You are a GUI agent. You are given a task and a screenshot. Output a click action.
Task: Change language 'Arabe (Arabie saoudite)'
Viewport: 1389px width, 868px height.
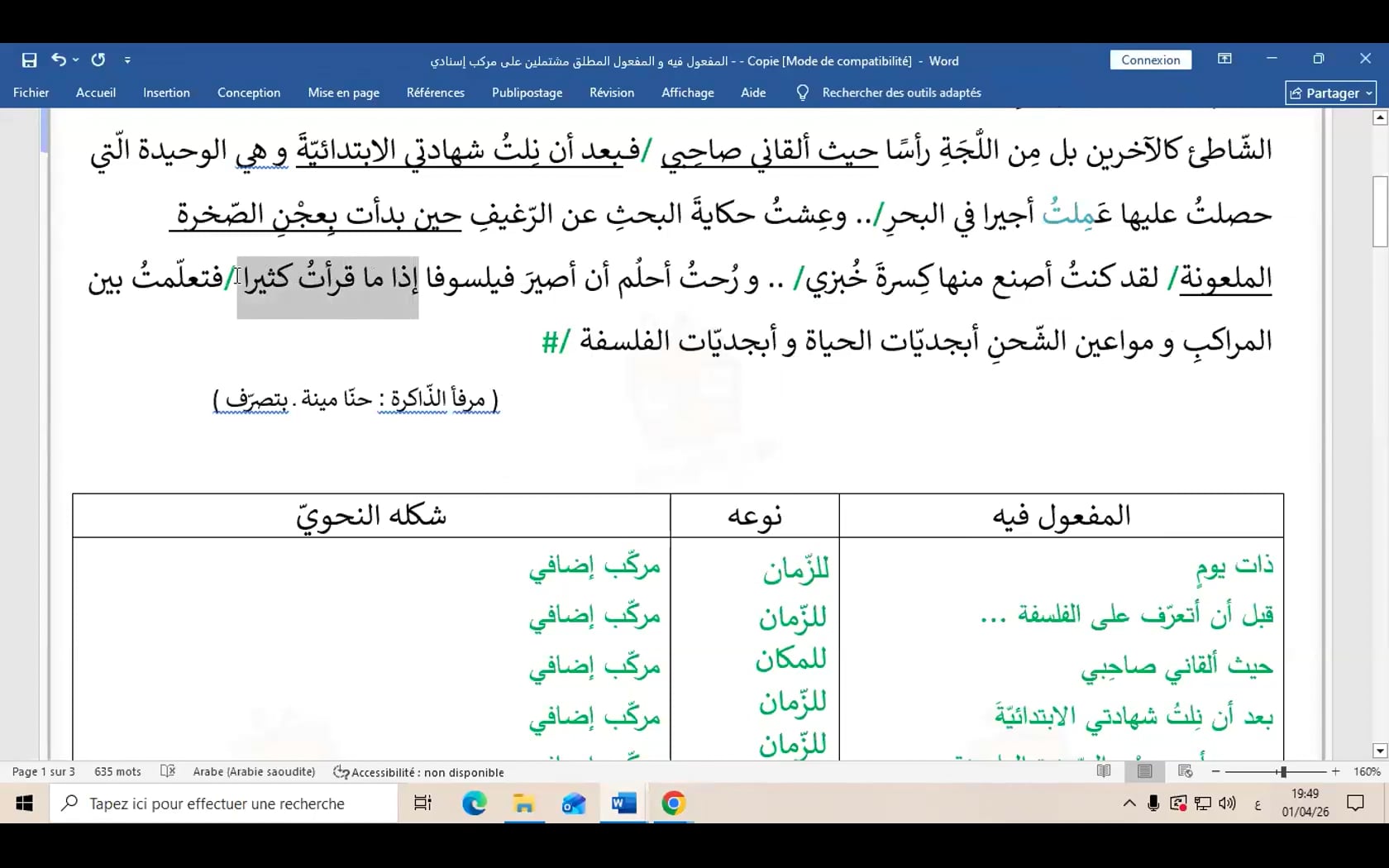(255, 772)
